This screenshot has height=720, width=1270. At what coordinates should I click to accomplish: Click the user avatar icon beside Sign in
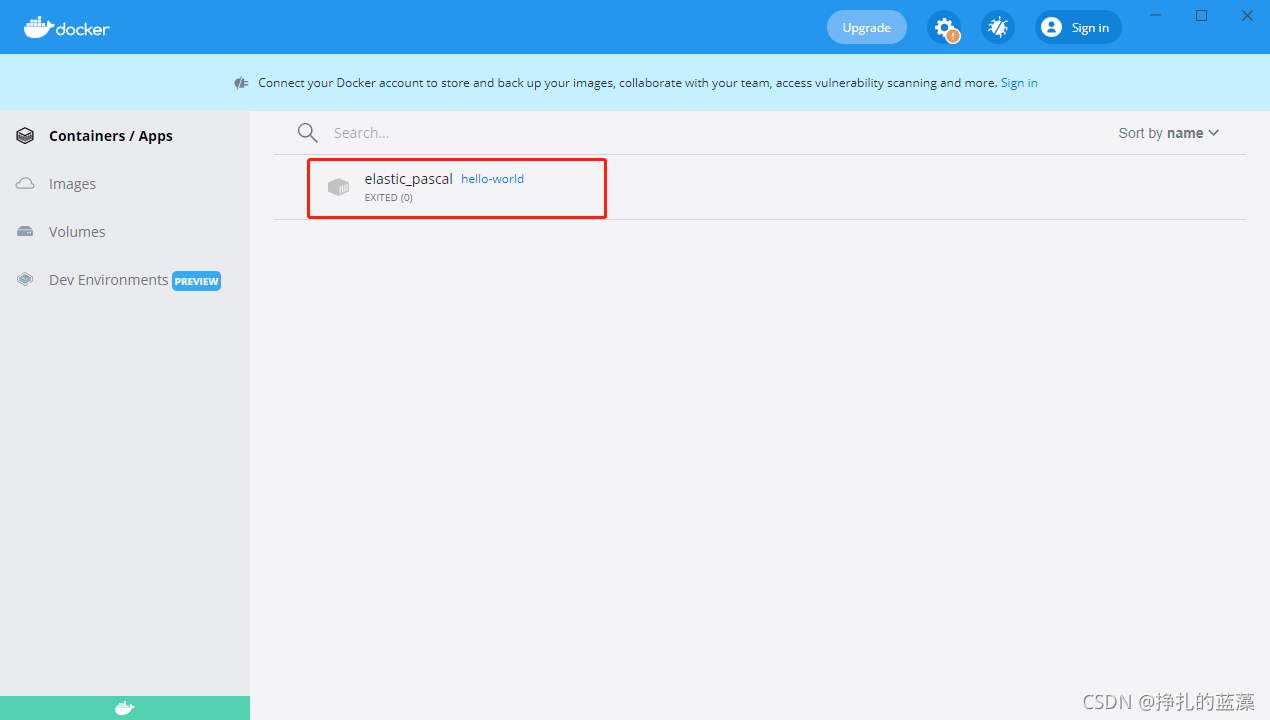(x=1051, y=27)
